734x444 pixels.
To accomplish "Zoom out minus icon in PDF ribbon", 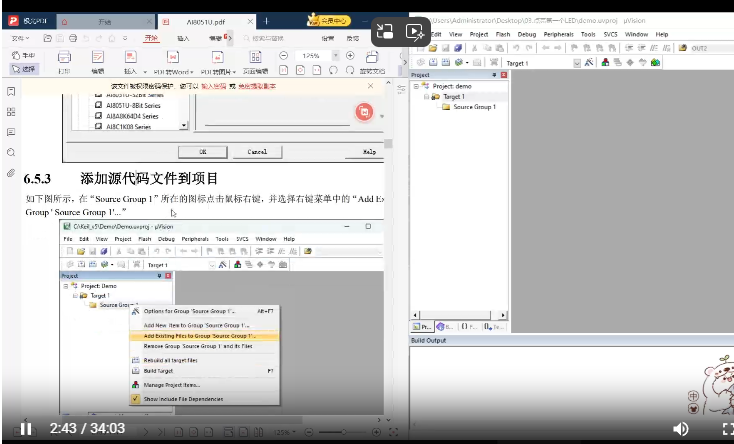I will coord(283,55).
